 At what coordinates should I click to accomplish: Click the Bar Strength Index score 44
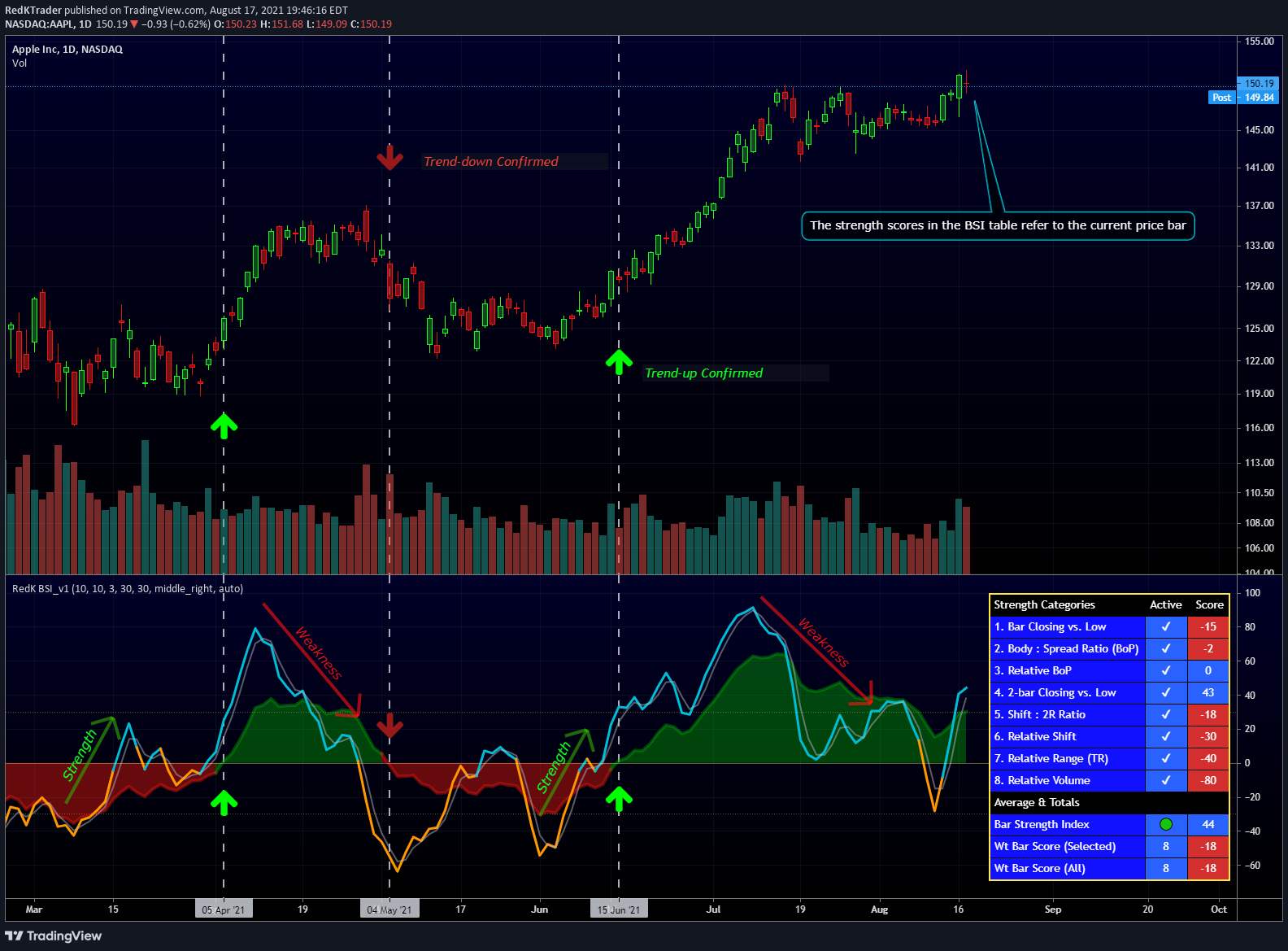click(1208, 825)
